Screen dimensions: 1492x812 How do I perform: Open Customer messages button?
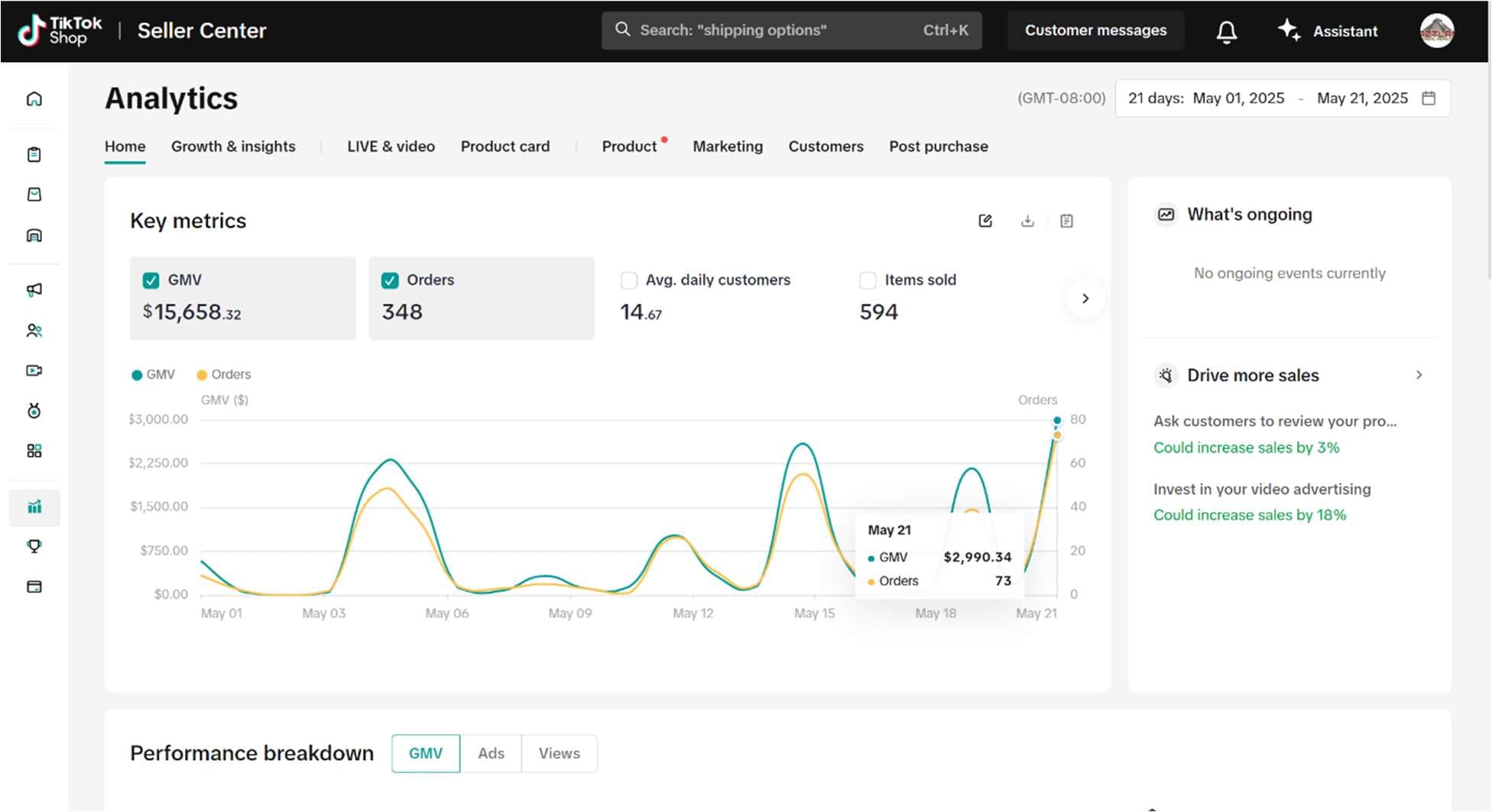[x=1095, y=31]
